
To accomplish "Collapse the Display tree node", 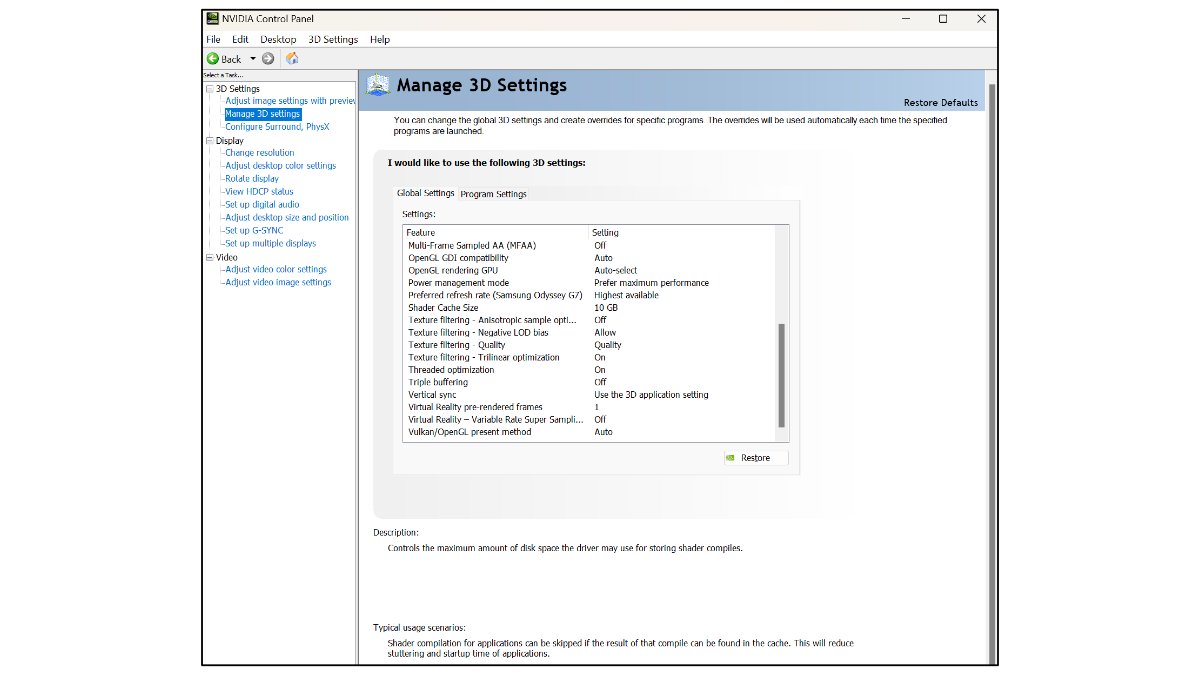I will point(210,141).
